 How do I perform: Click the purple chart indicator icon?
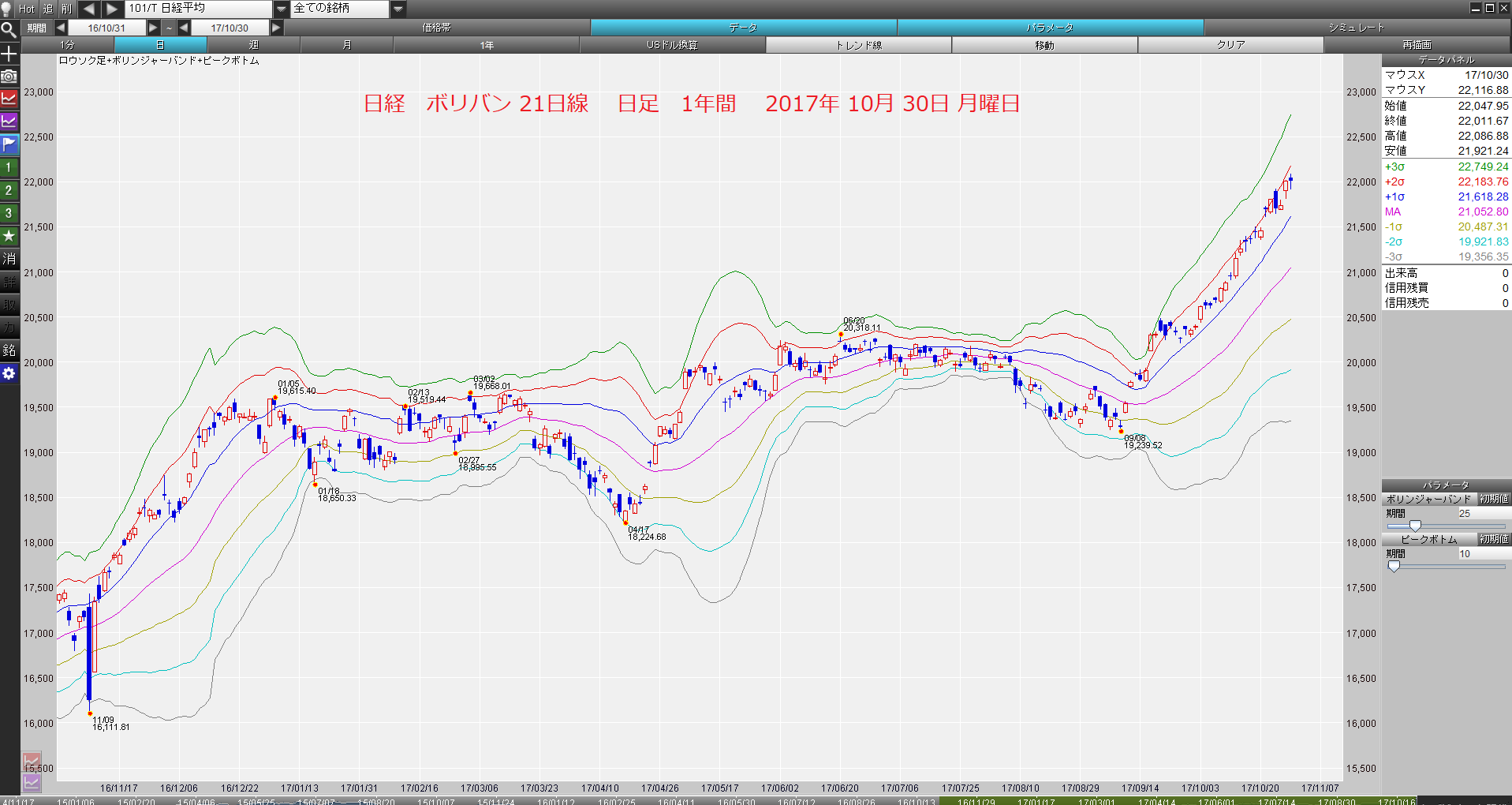tap(9, 122)
